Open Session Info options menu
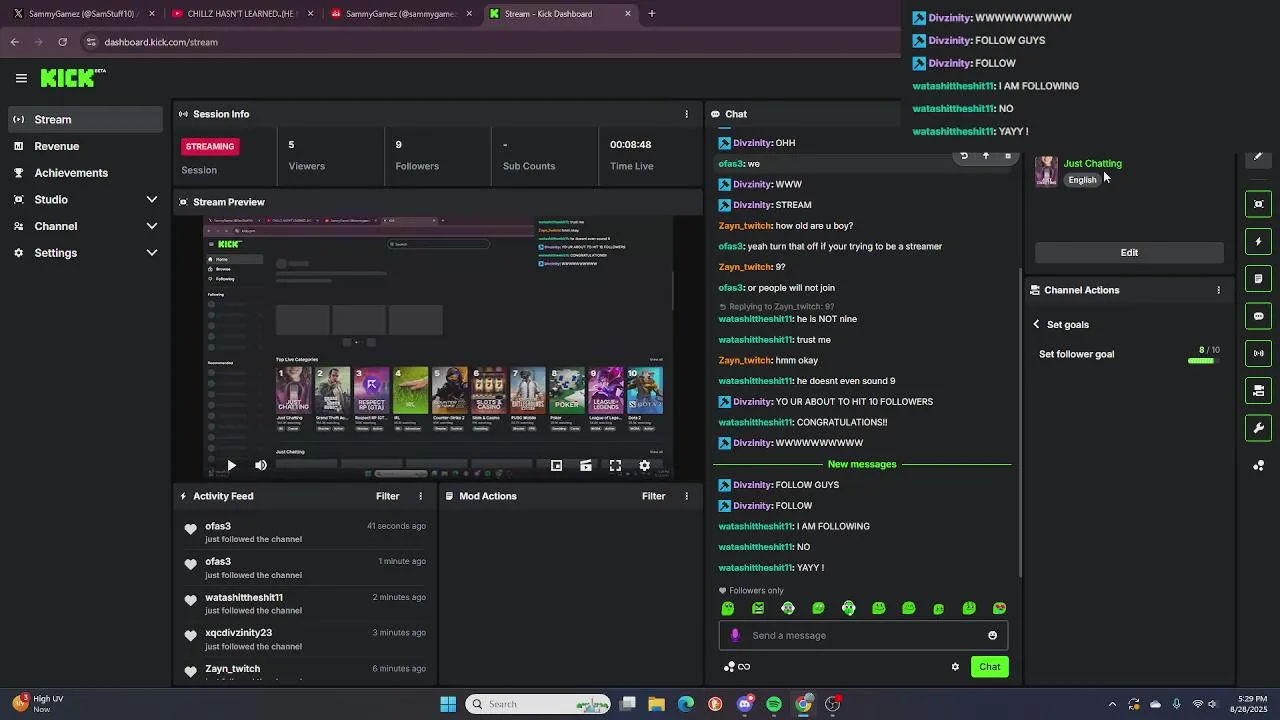 click(686, 114)
